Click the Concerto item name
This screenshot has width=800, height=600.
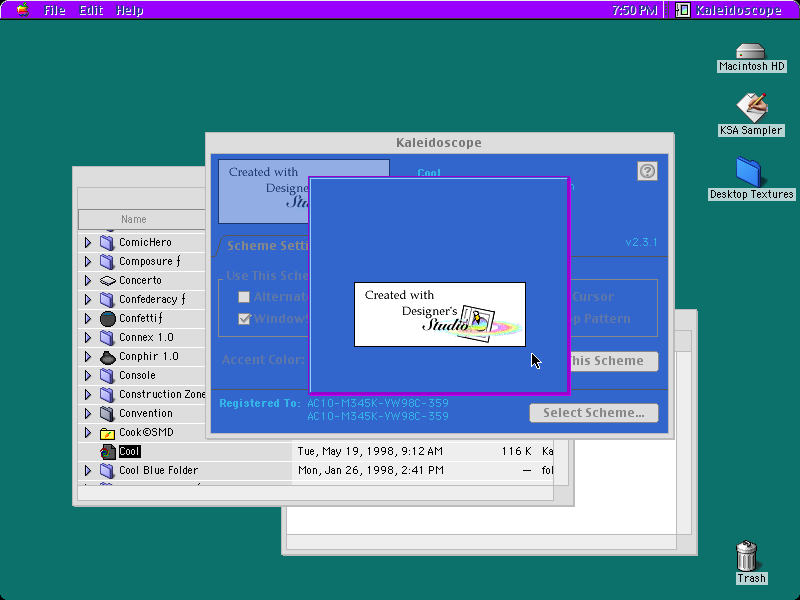[x=140, y=280]
